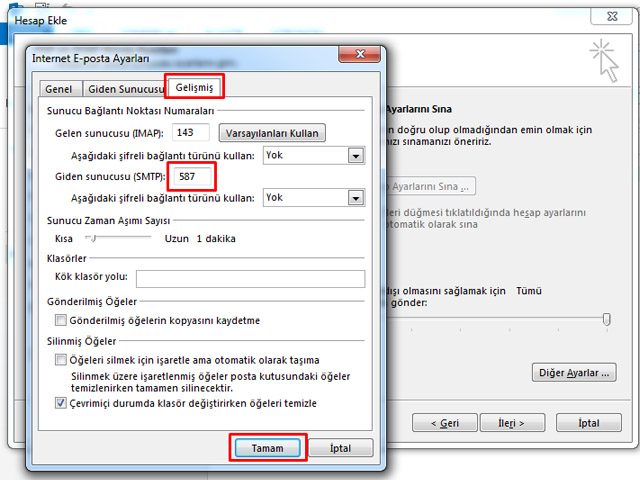
Task: Check Öğeleri silmek için işaretle checkbox
Action: pos(61,359)
